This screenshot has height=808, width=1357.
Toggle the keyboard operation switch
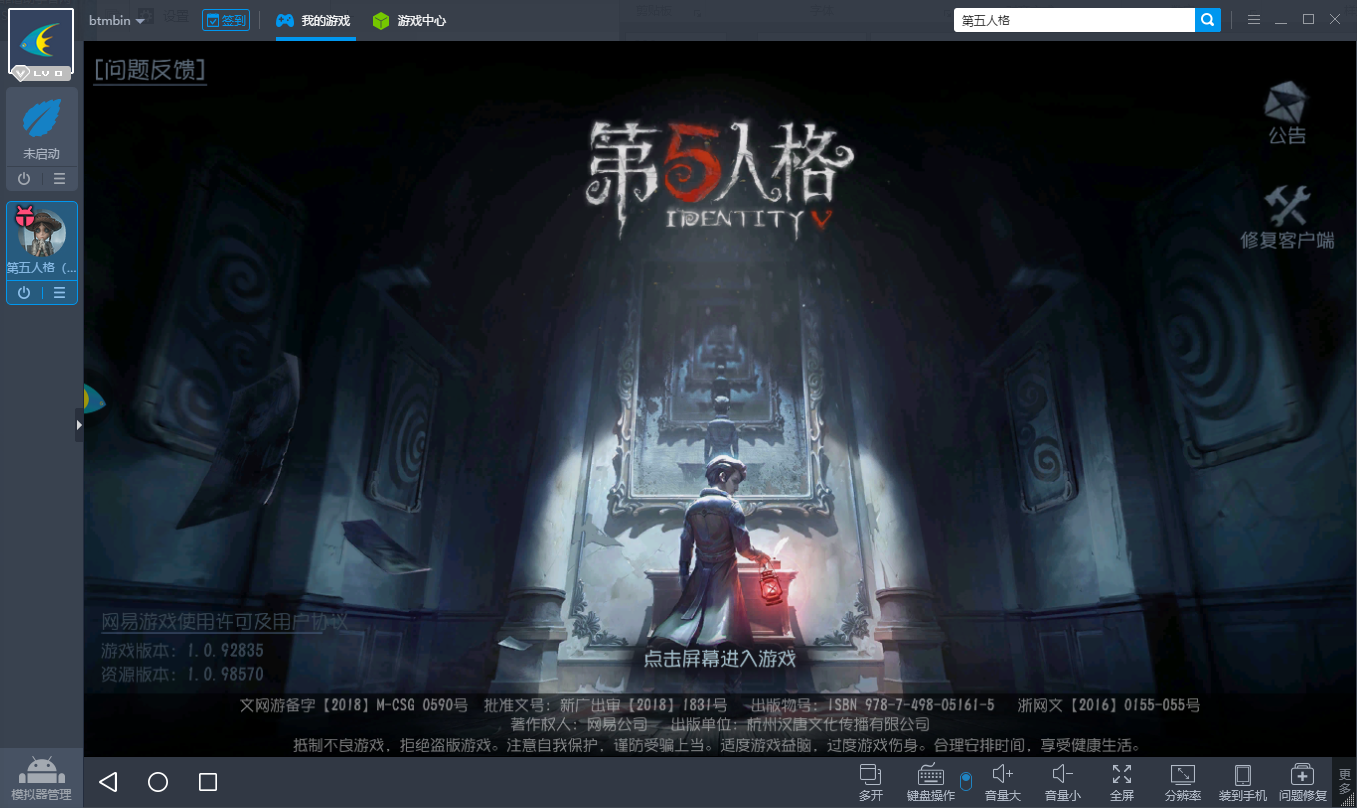965,781
